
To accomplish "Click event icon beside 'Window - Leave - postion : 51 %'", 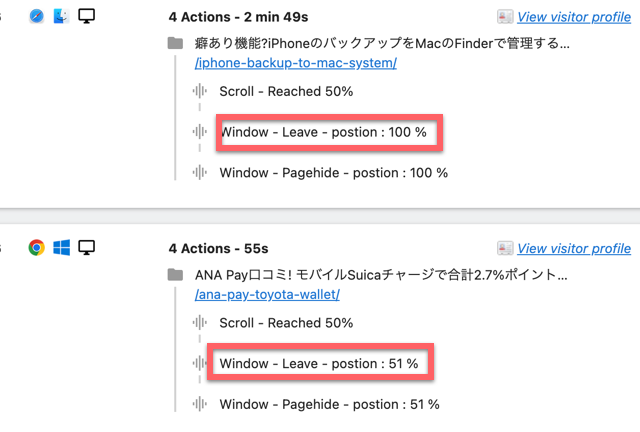I will tap(199, 363).
